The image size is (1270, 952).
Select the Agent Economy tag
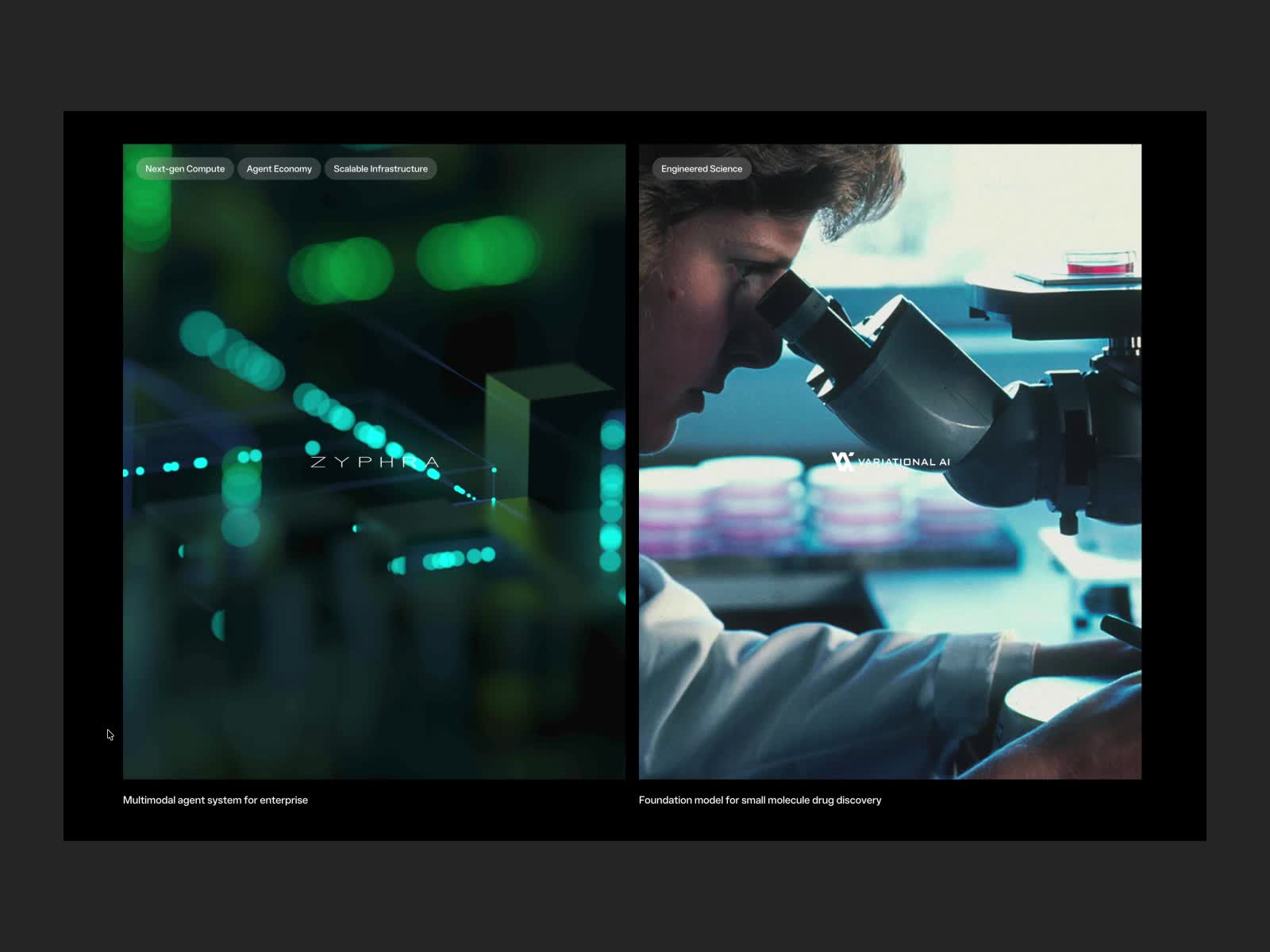click(x=279, y=168)
